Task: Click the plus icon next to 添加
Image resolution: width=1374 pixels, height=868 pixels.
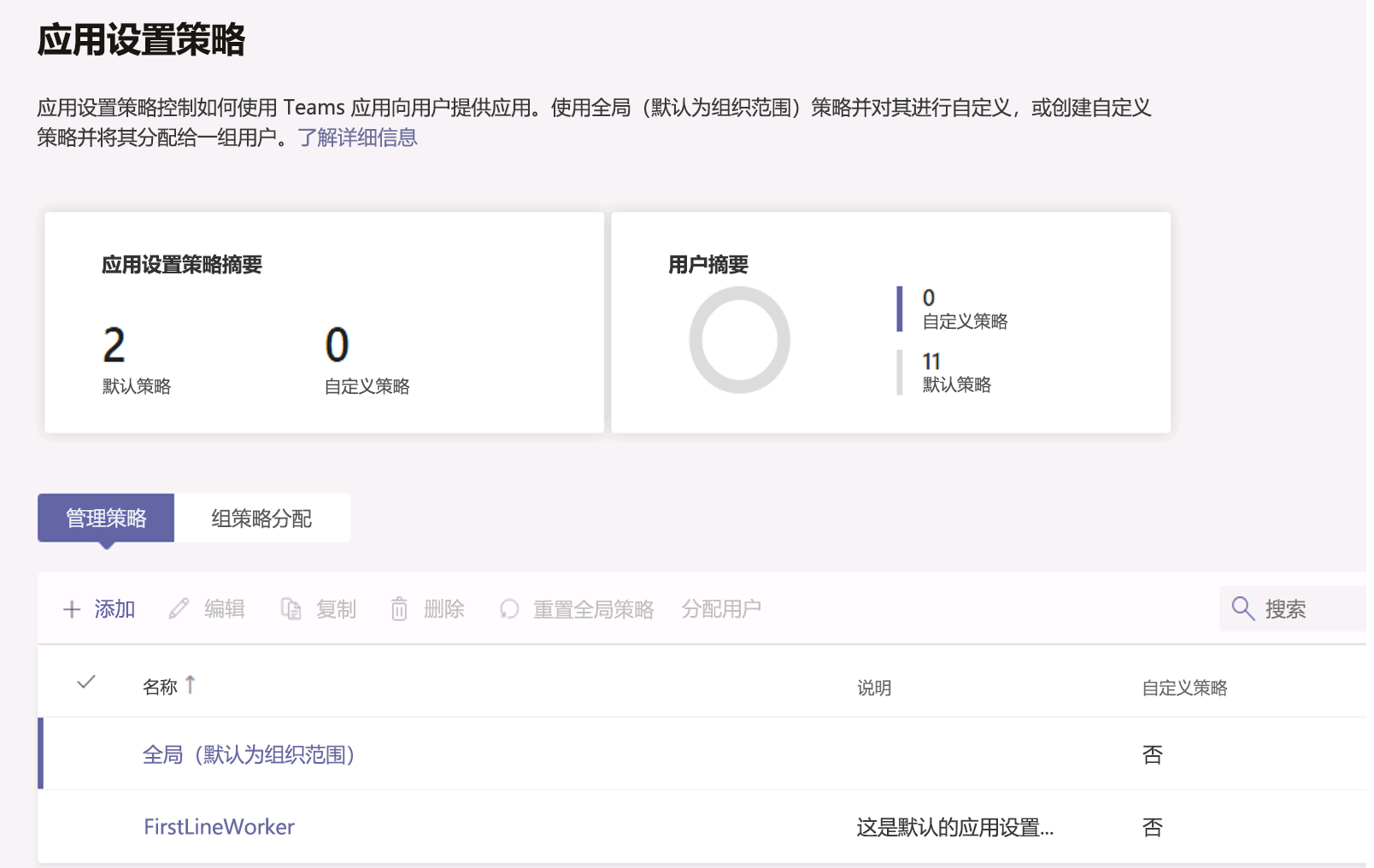Action: pyautogui.click(x=72, y=609)
